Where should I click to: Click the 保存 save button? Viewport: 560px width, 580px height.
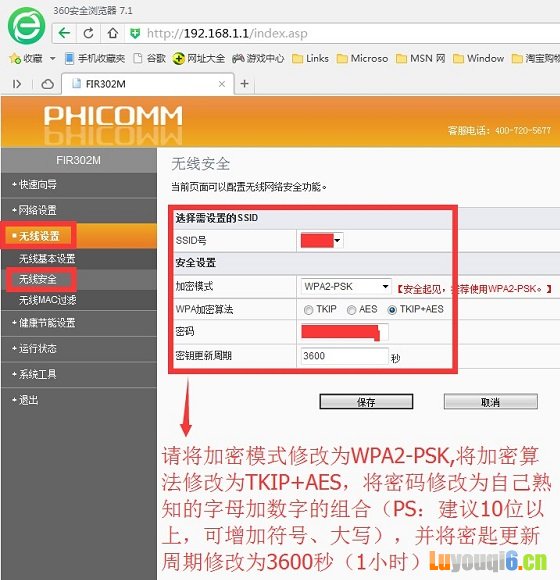366,402
